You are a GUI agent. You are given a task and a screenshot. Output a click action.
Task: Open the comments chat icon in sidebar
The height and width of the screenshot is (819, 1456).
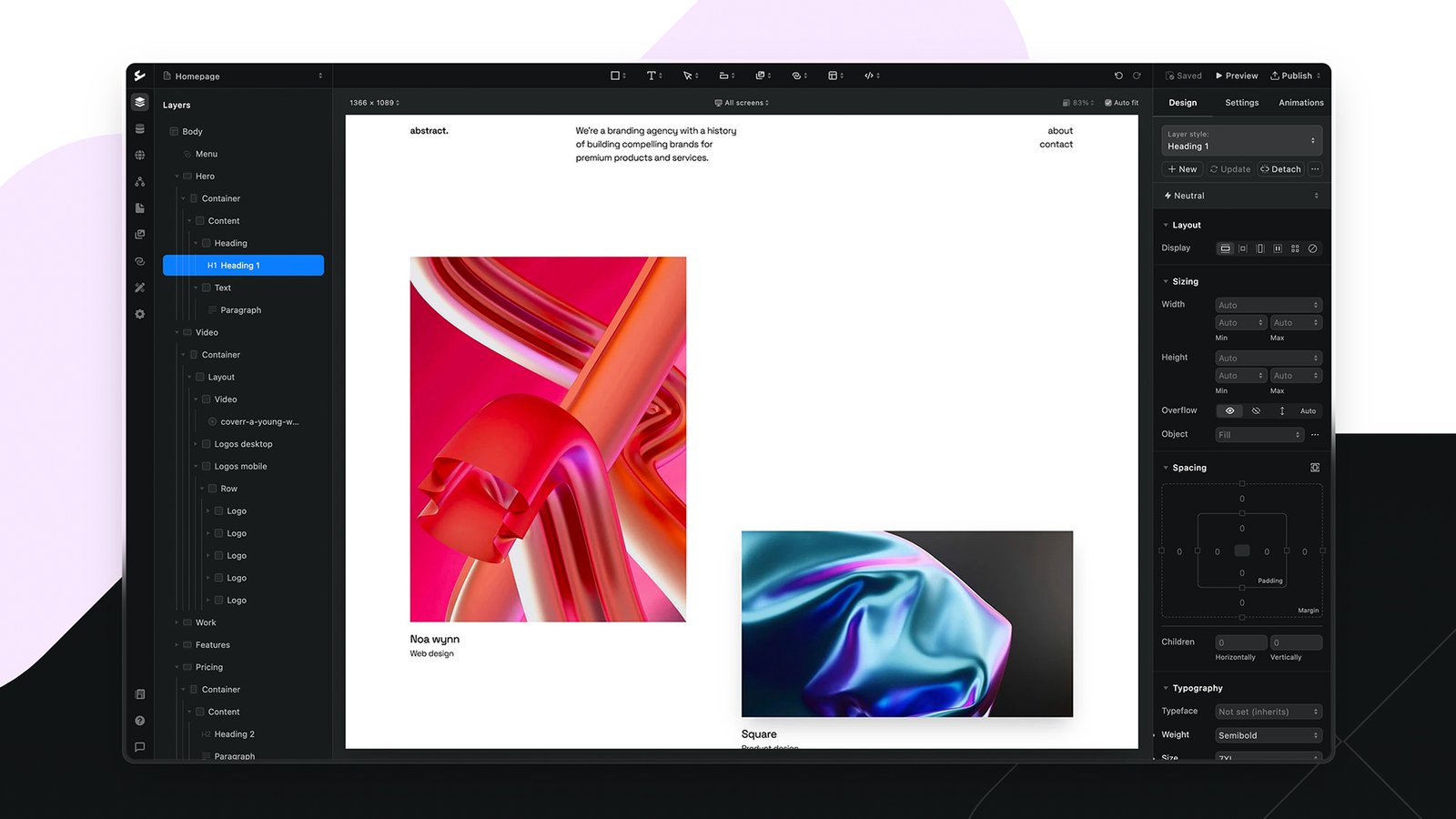coord(139,746)
